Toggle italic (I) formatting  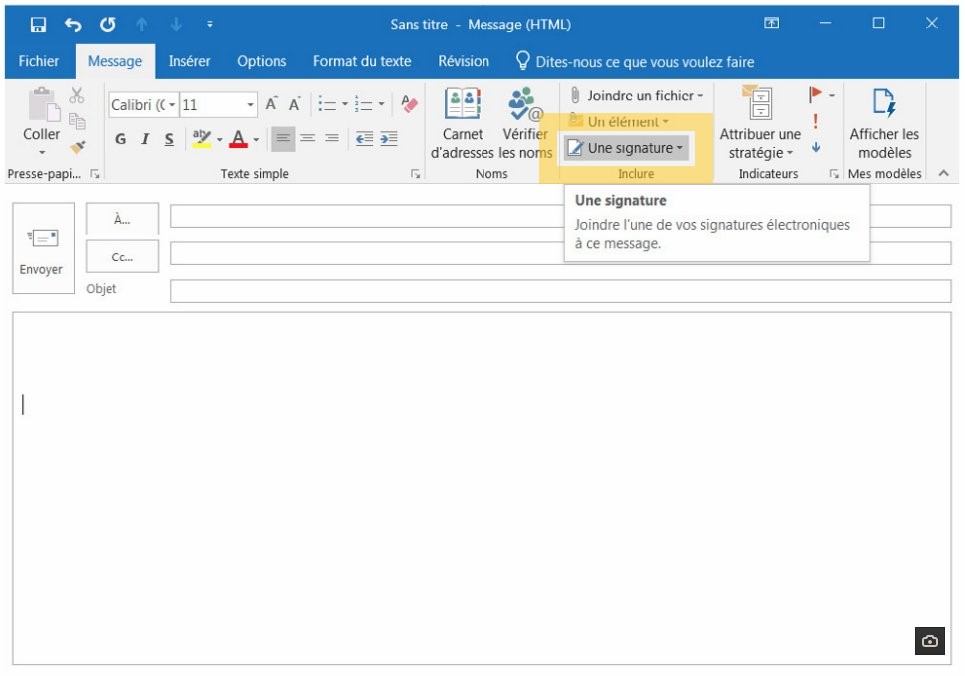(x=145, y=139)
